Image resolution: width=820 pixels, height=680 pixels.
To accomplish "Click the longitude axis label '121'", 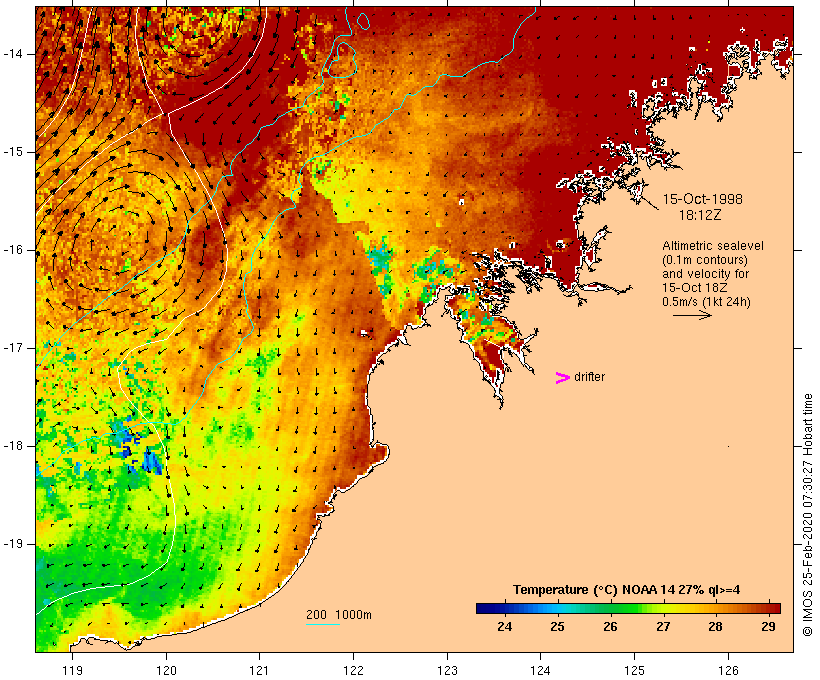I will coord(259,671).
